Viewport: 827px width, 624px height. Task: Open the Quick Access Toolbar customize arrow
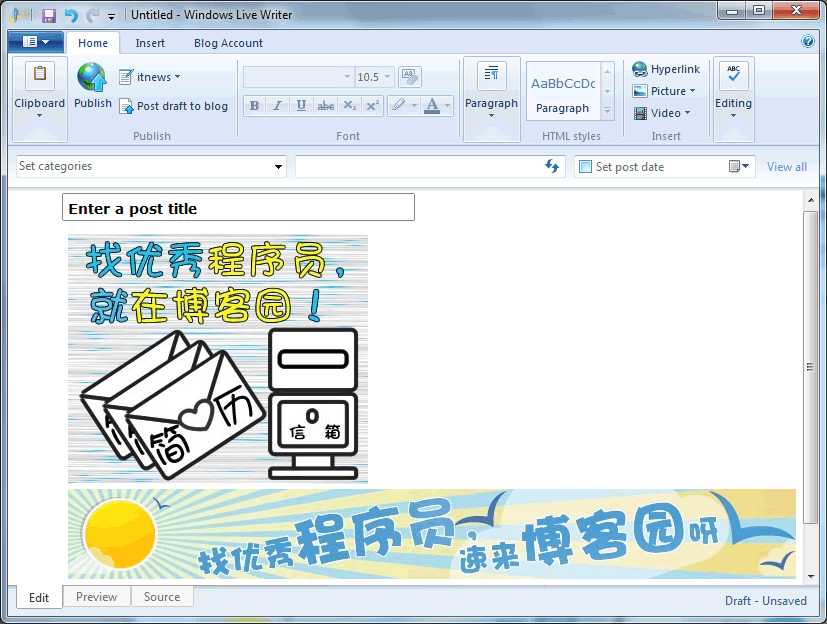[111, 16]
